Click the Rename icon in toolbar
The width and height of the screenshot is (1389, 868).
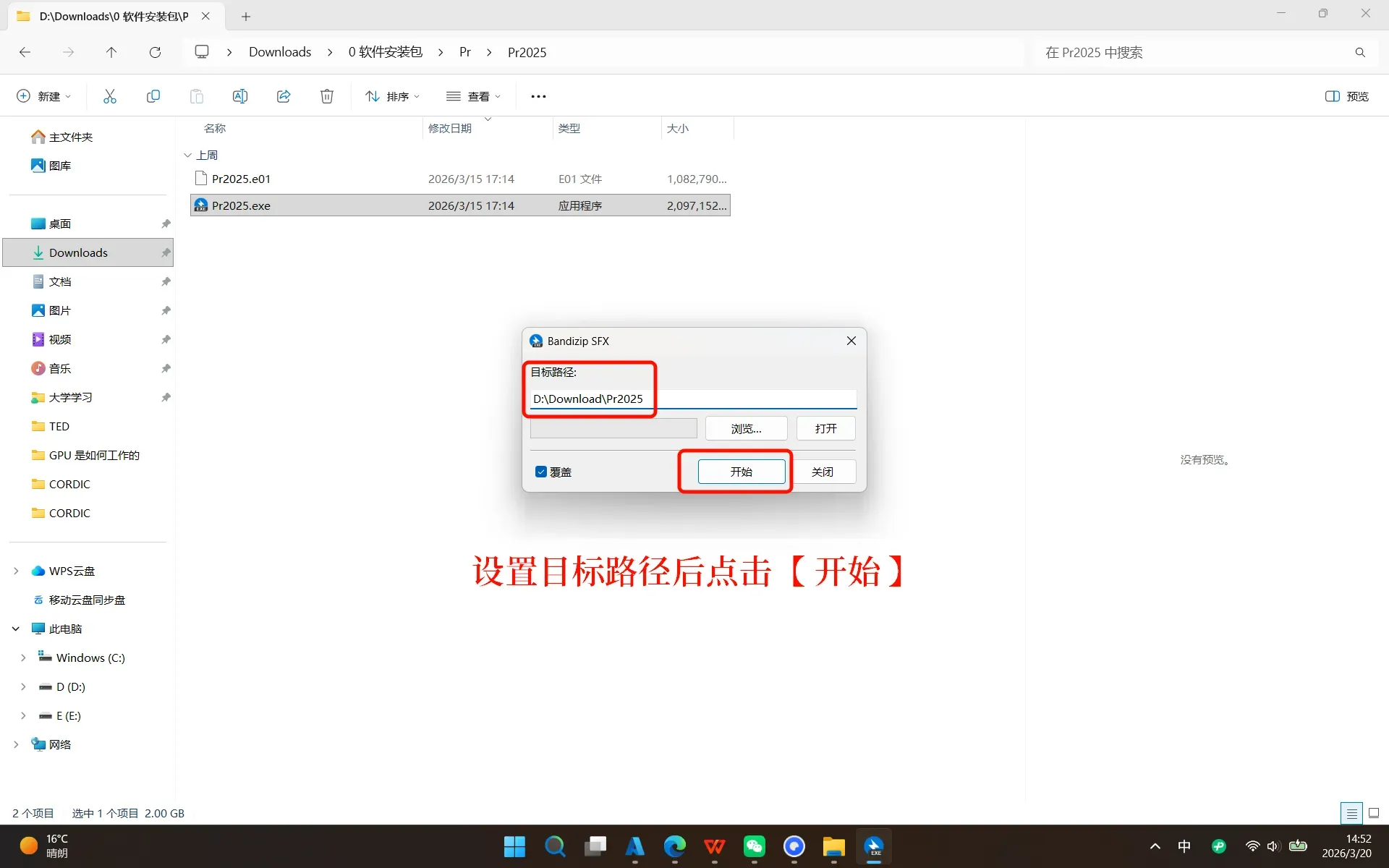click(240, 96)
